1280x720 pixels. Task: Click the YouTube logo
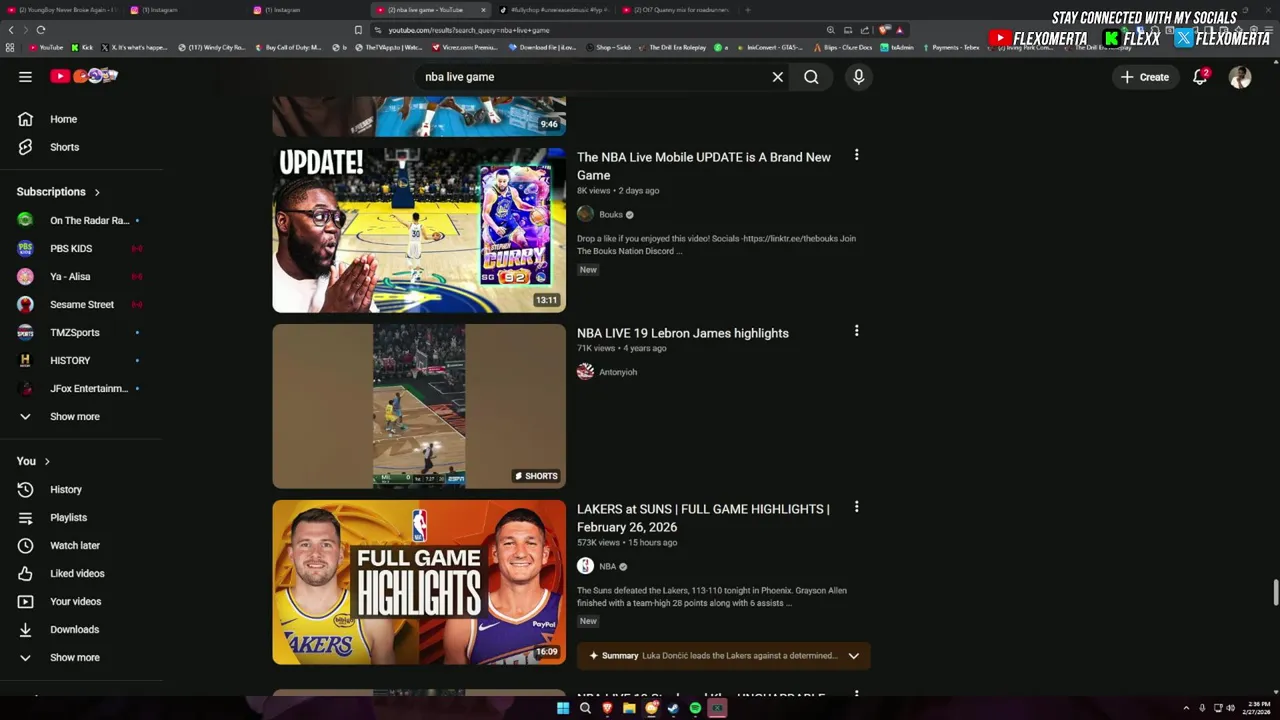pos(84,76)
